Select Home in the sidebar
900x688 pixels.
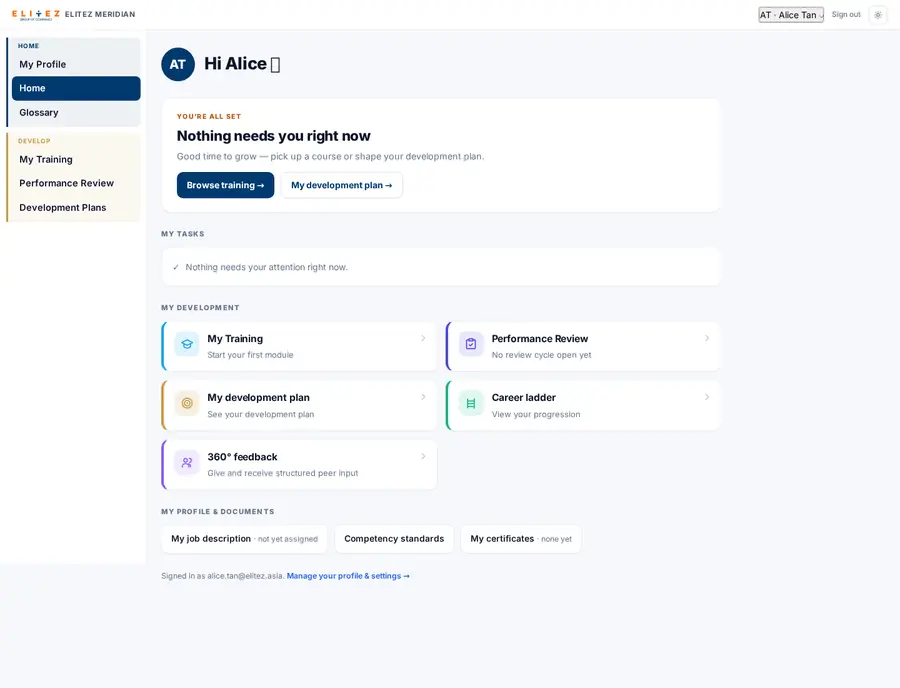(x=76, y=88)
